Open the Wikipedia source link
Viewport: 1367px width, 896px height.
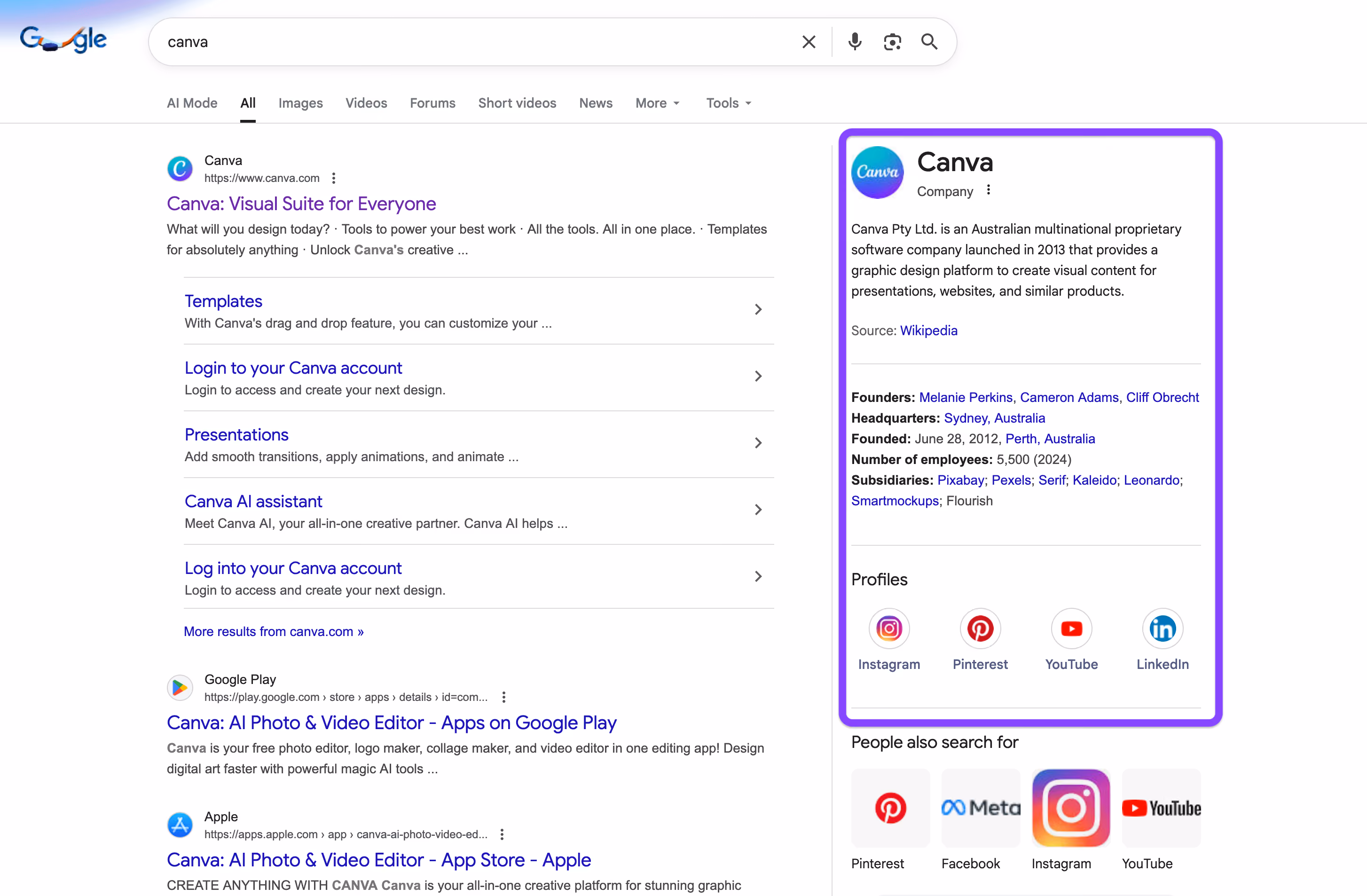929,331
